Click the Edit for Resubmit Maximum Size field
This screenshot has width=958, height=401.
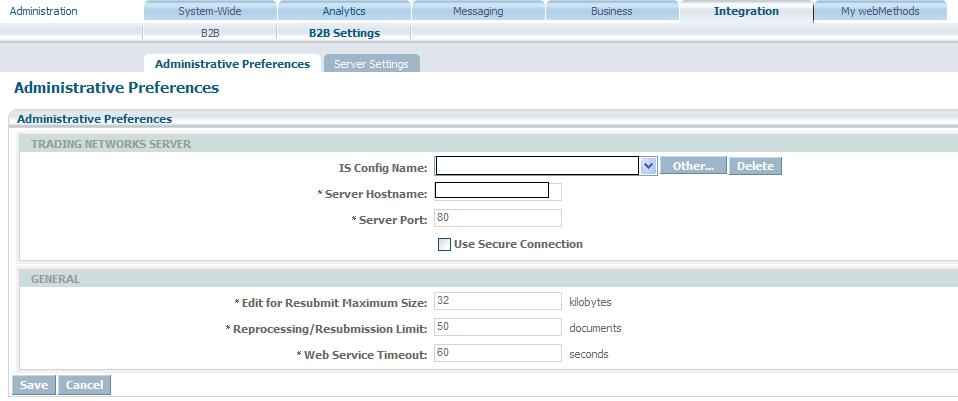[x=498, y=301]
